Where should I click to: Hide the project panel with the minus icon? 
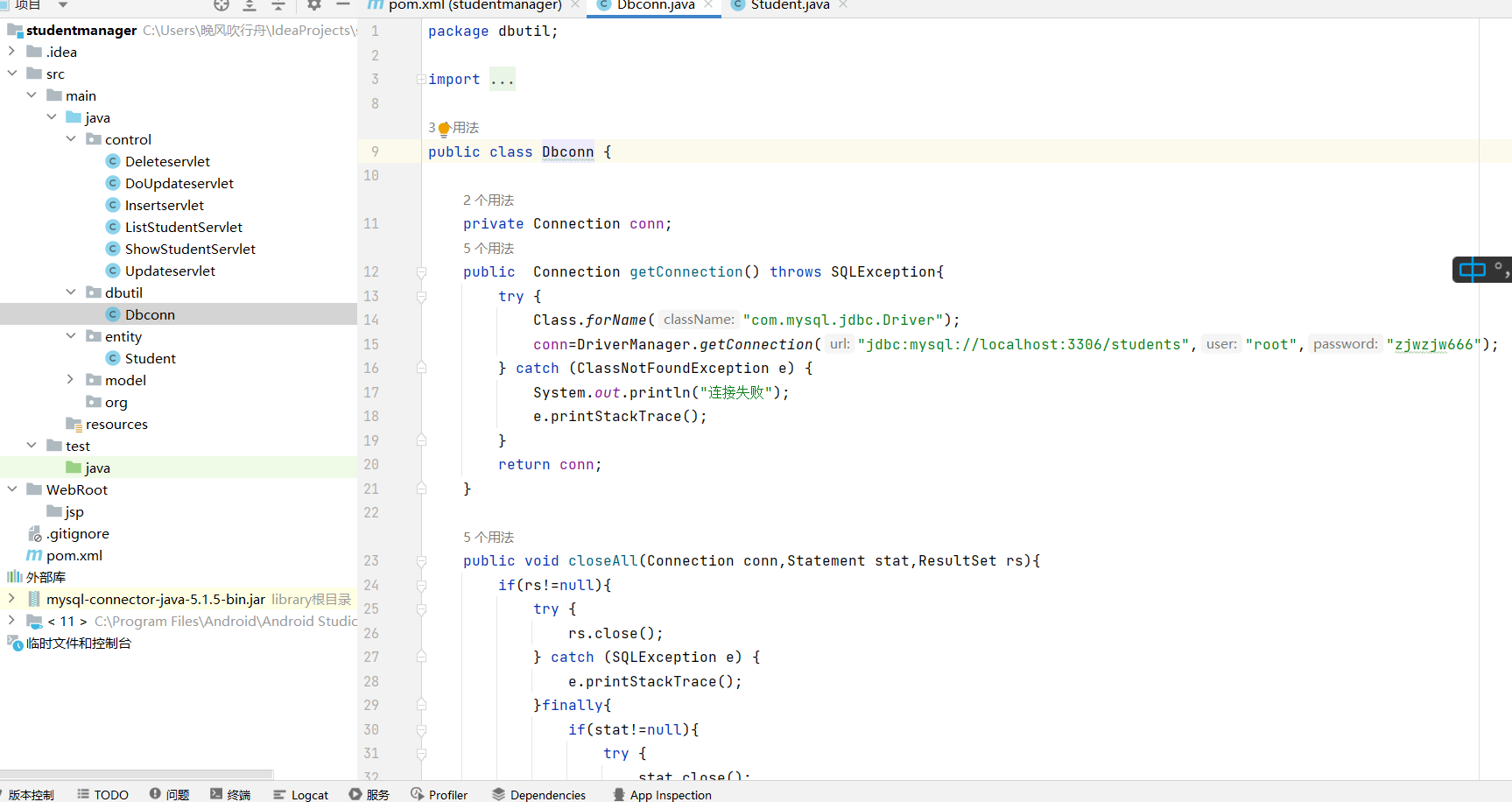coord(343,4)
